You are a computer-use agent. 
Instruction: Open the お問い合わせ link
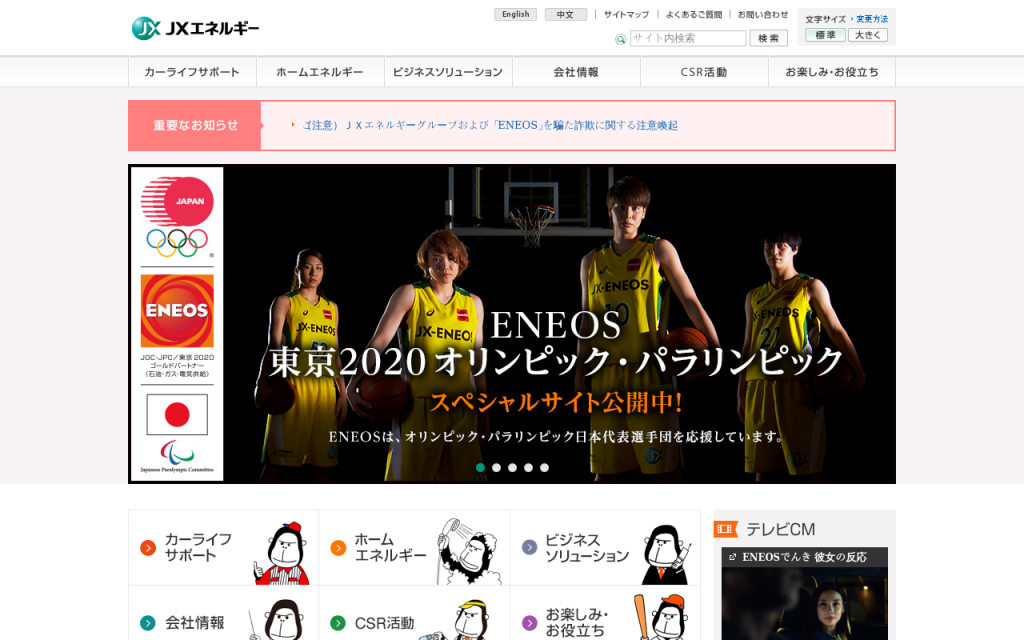coord(763,14)
